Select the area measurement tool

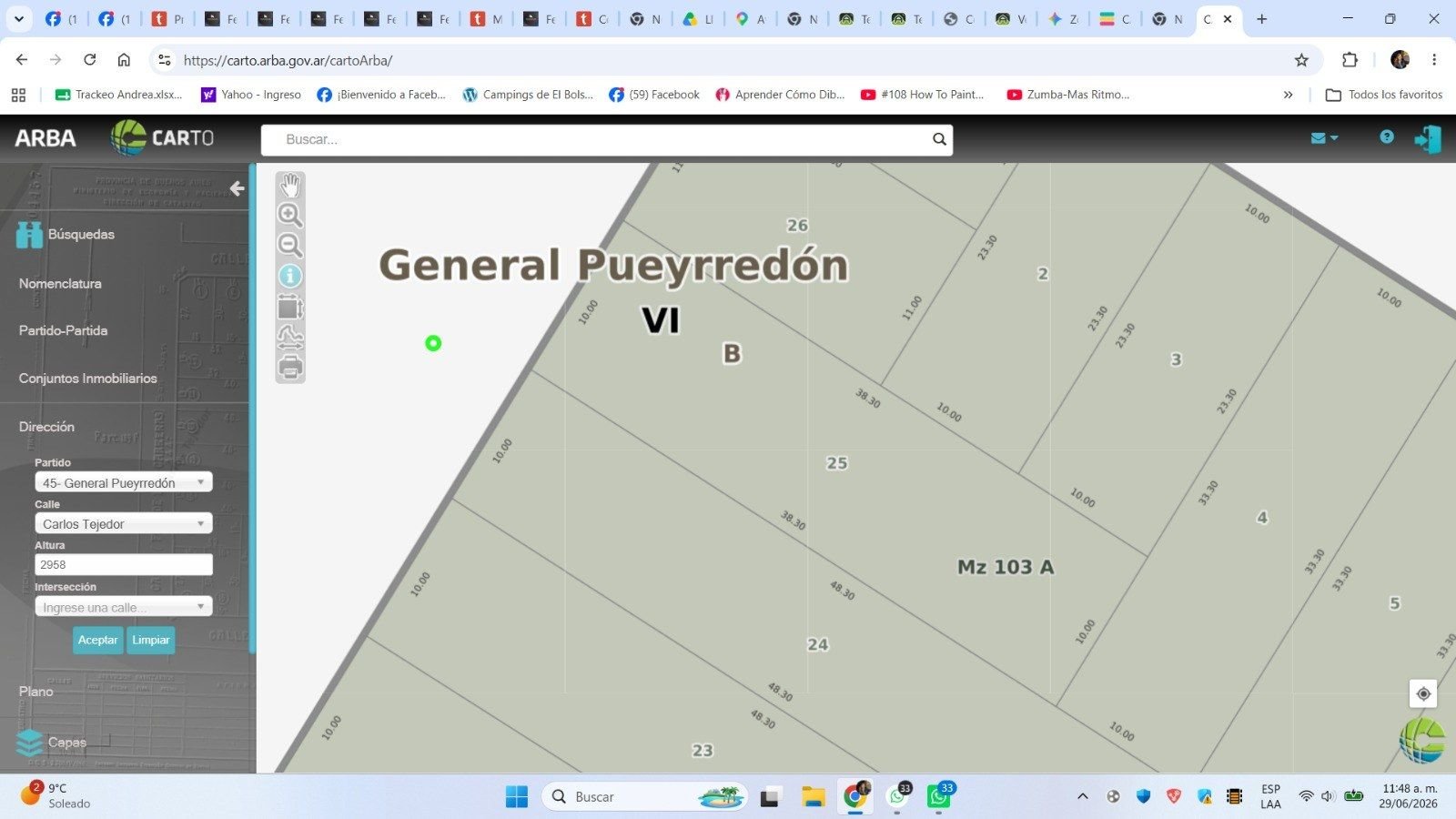(x=290, y=307)
